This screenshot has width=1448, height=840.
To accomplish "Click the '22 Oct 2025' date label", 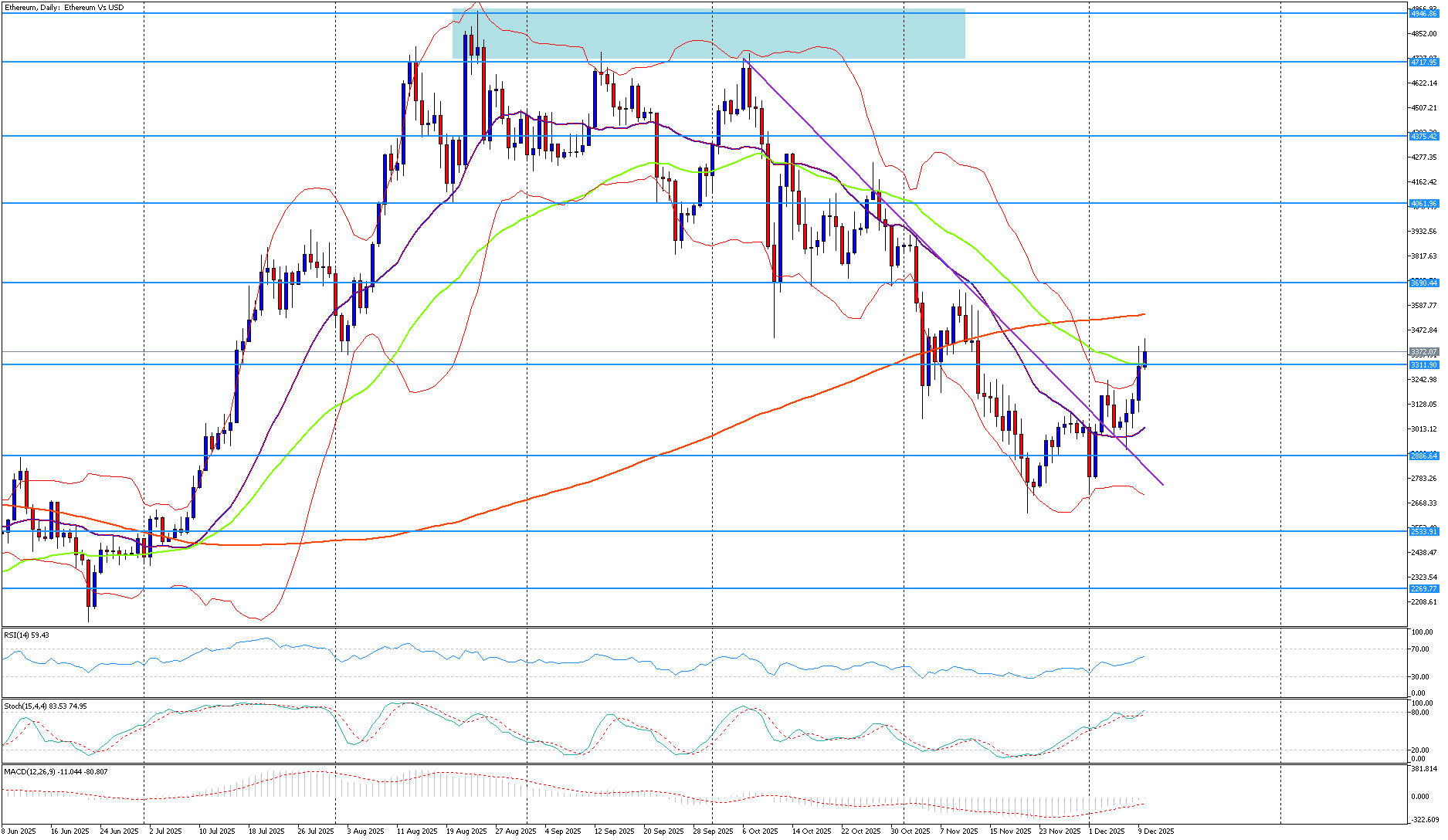I will tap(861, 832).
